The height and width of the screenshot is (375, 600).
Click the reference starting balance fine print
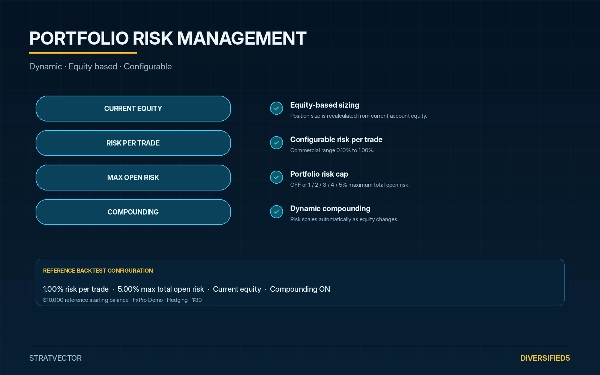122,300
